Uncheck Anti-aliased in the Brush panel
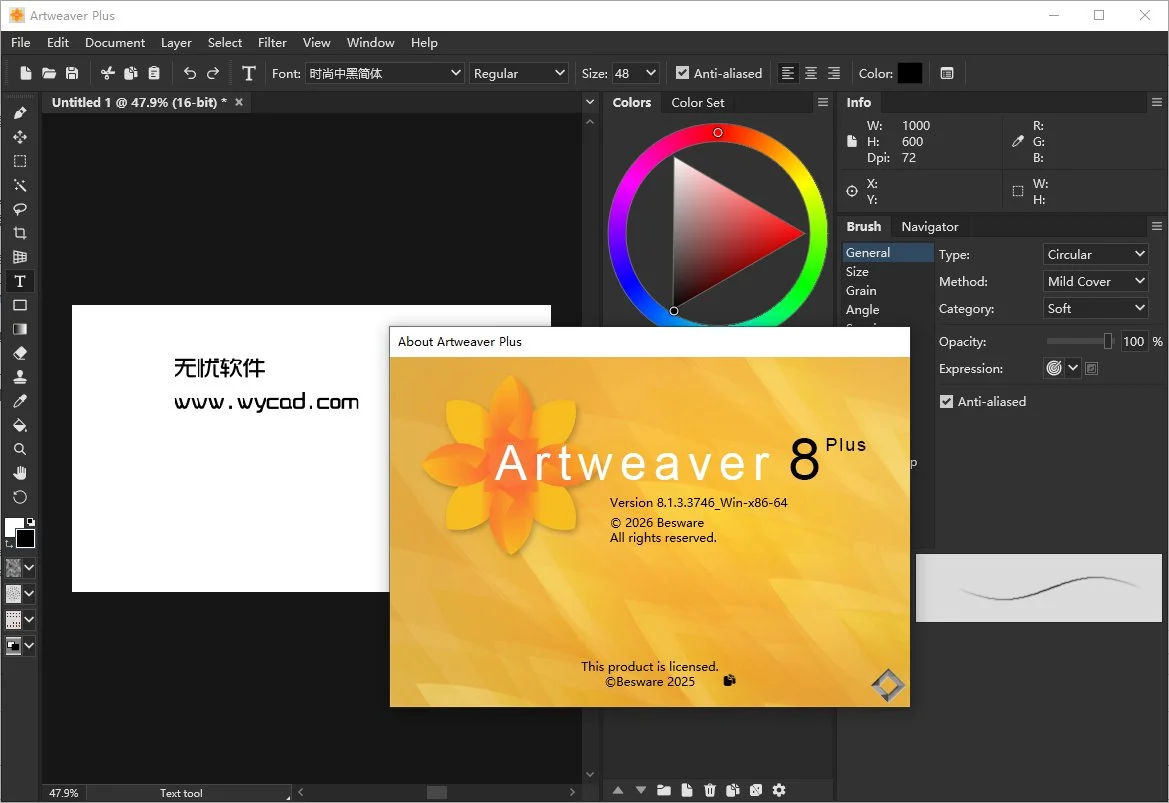 tap(946, 401)
